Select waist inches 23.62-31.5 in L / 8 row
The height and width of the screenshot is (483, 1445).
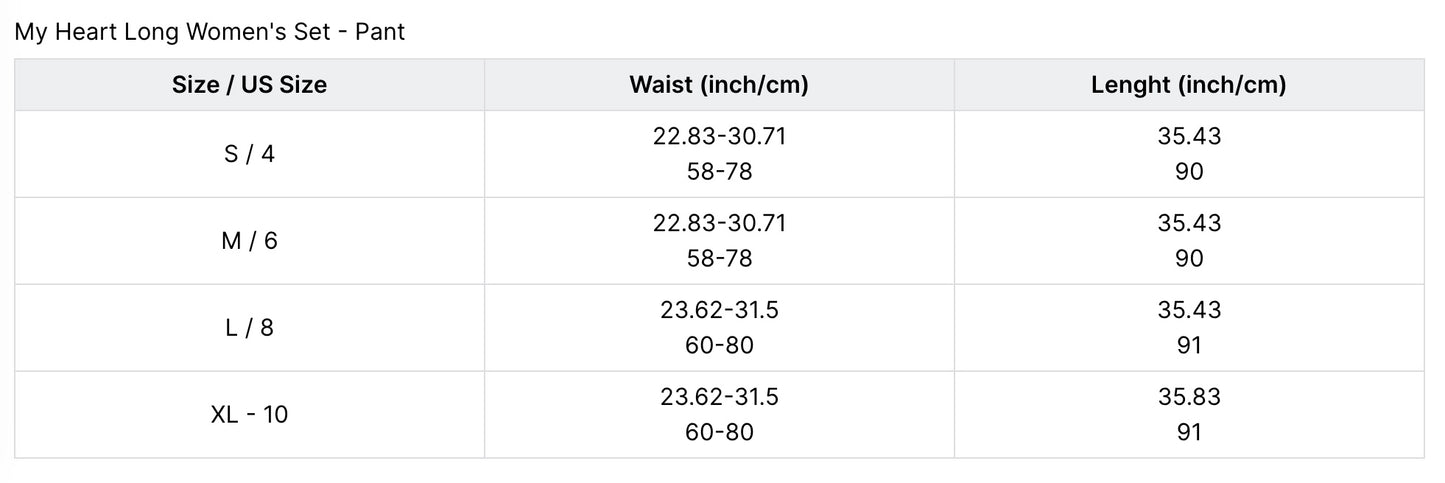[719, 310]
